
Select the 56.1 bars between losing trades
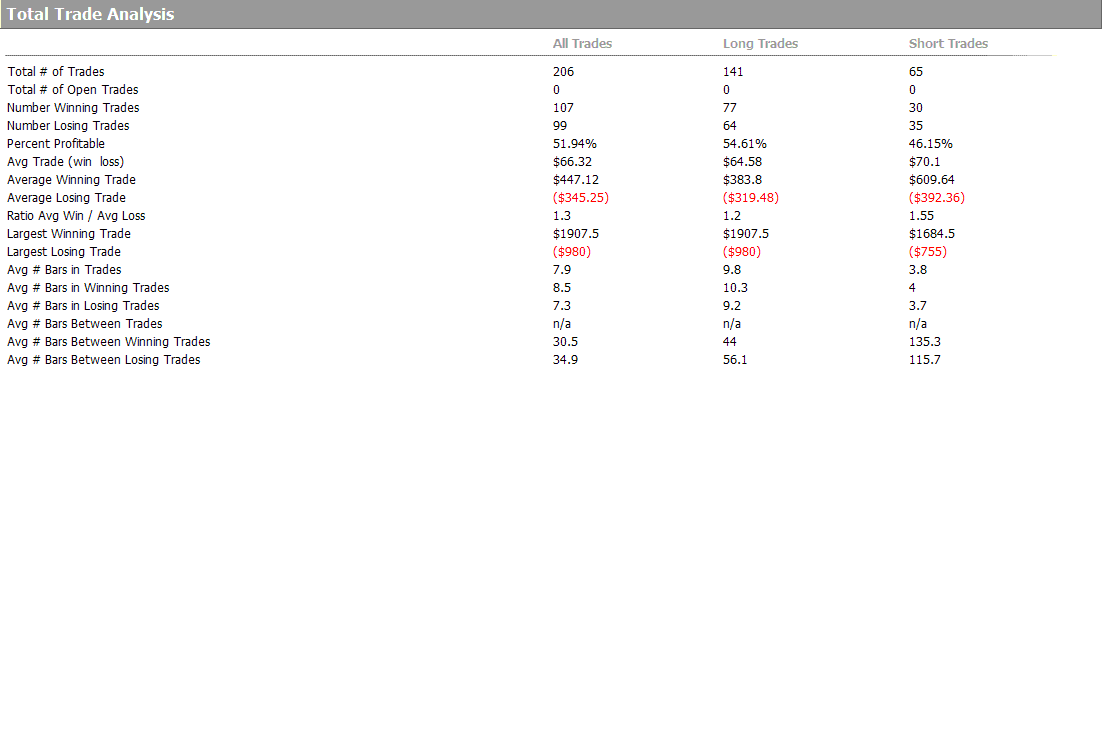pos(735,360)
